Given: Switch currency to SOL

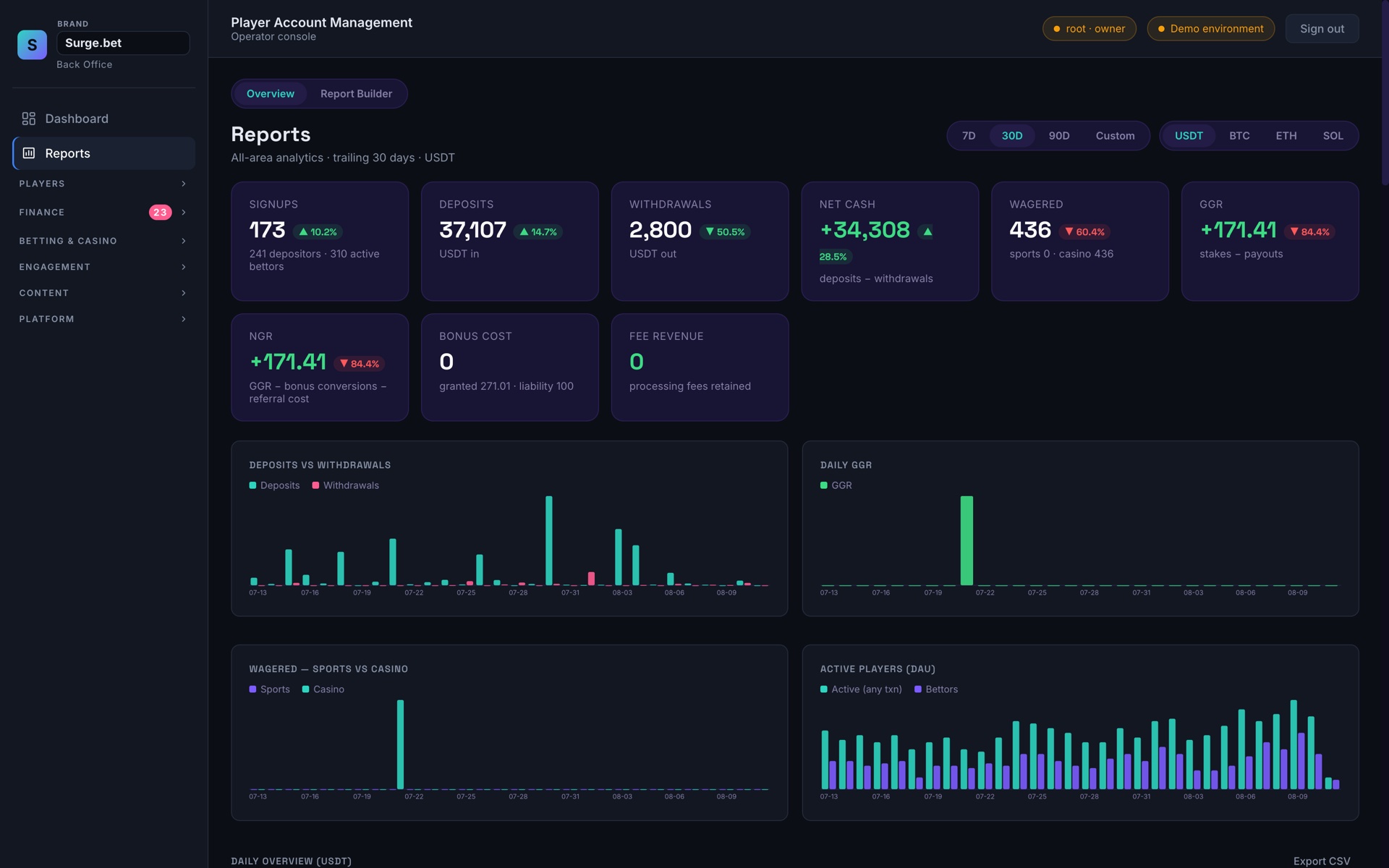Looking at the screenshot, I should point(1333,136).
